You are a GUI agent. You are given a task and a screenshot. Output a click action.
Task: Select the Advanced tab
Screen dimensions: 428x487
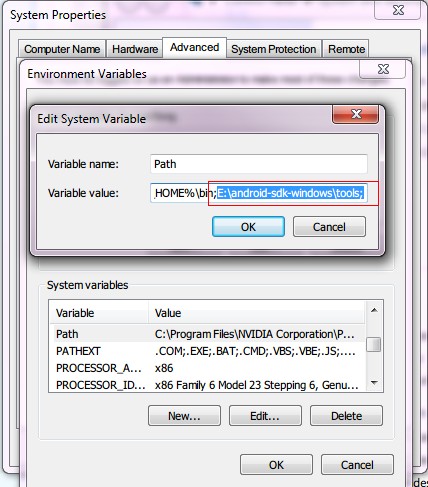click(x=195, y=47)
